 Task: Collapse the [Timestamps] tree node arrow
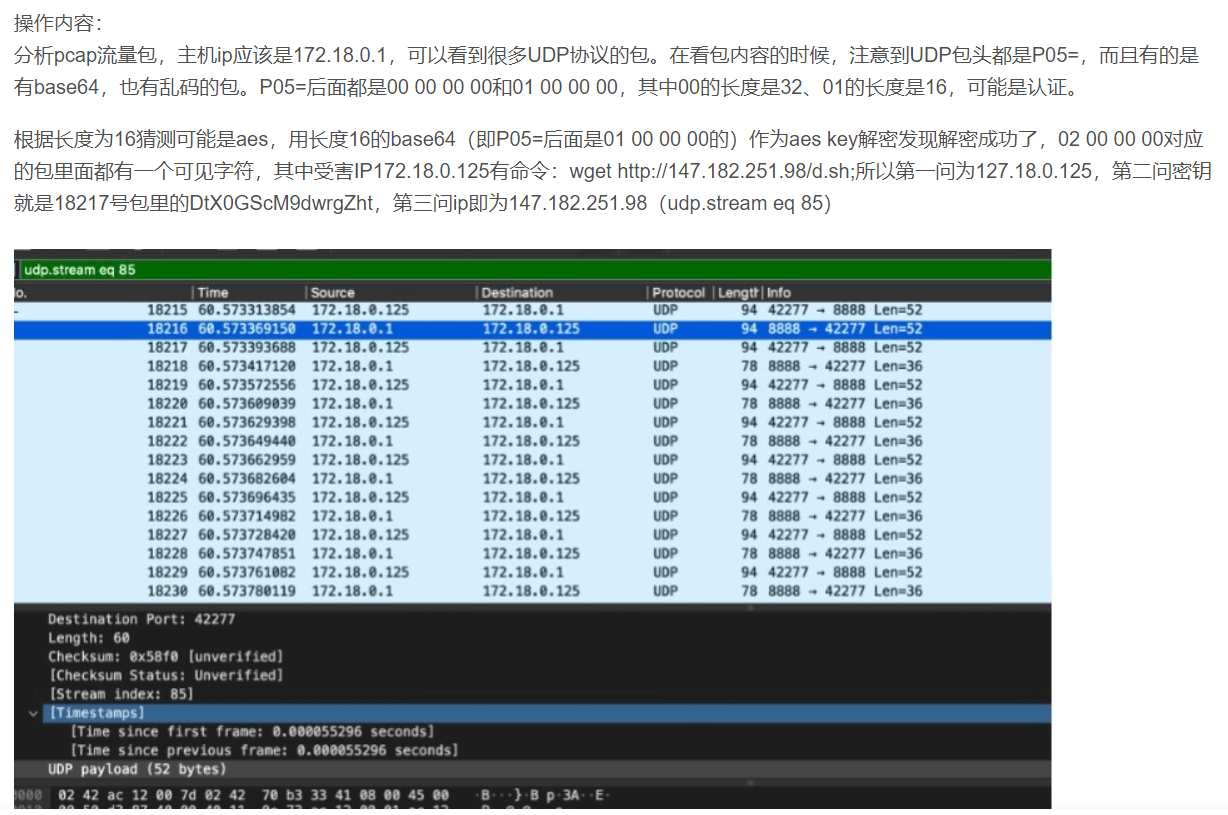[34, 713]
